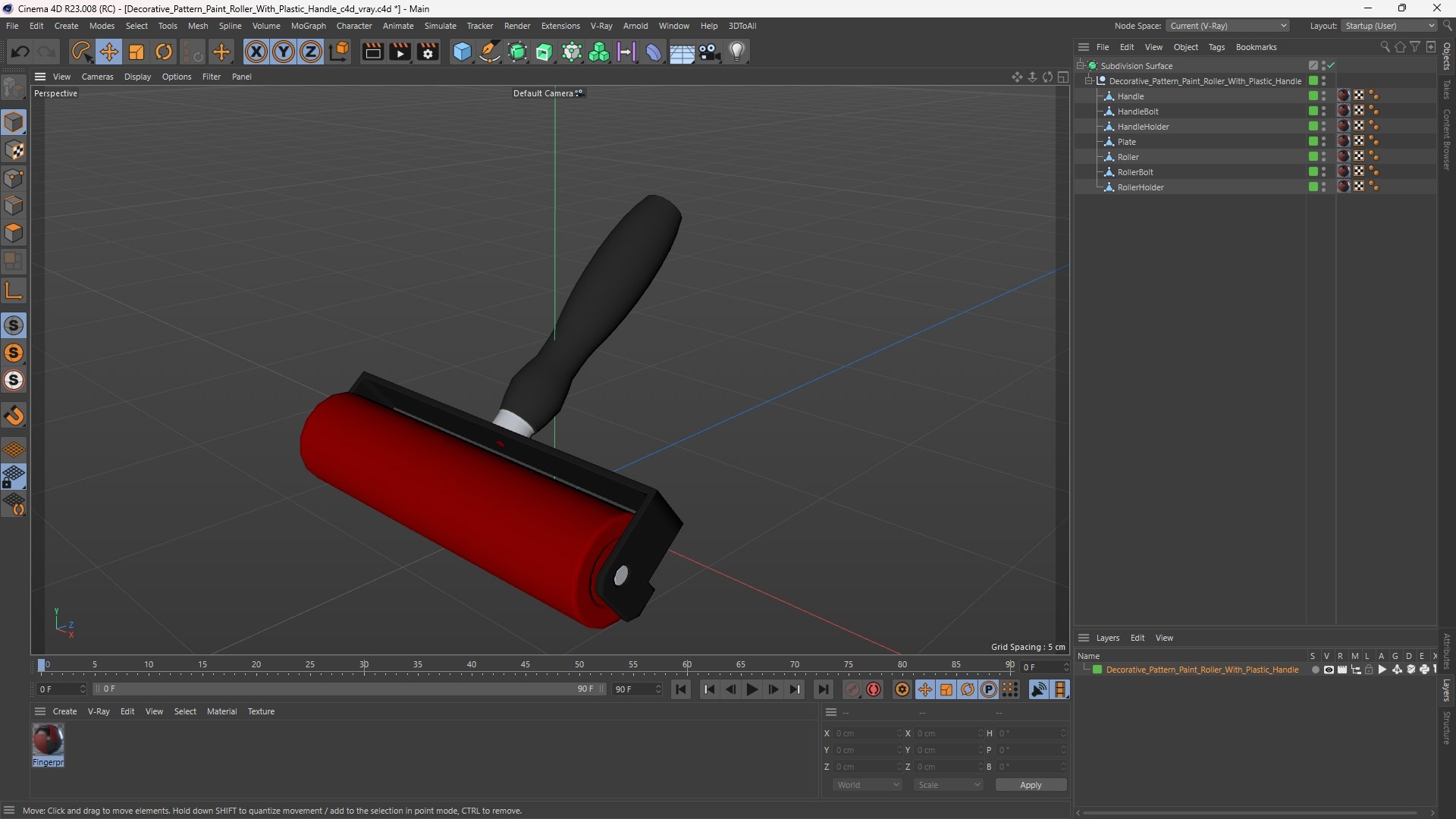Image resolution: width=1456 pixels, height=819 pixels.
Task: Toggle Z-axis lock
Action: 311,52
